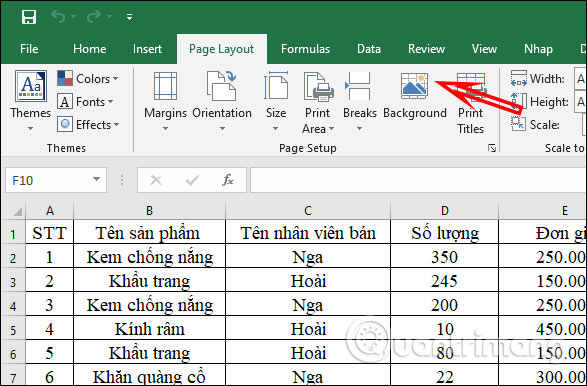Click the Save icon in quick access toolbar
The image size is (587, 386).
(x=29, y=16)
